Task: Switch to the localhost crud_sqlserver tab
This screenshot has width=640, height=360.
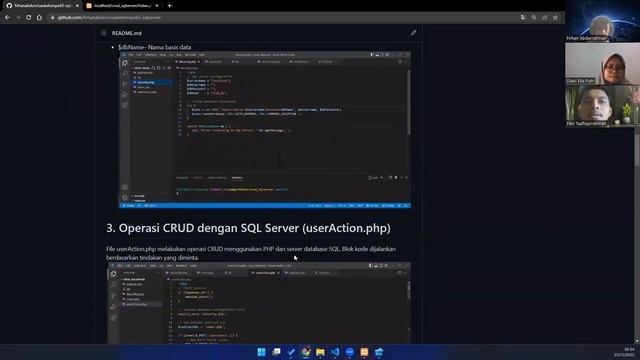Action: coord(122,6)
